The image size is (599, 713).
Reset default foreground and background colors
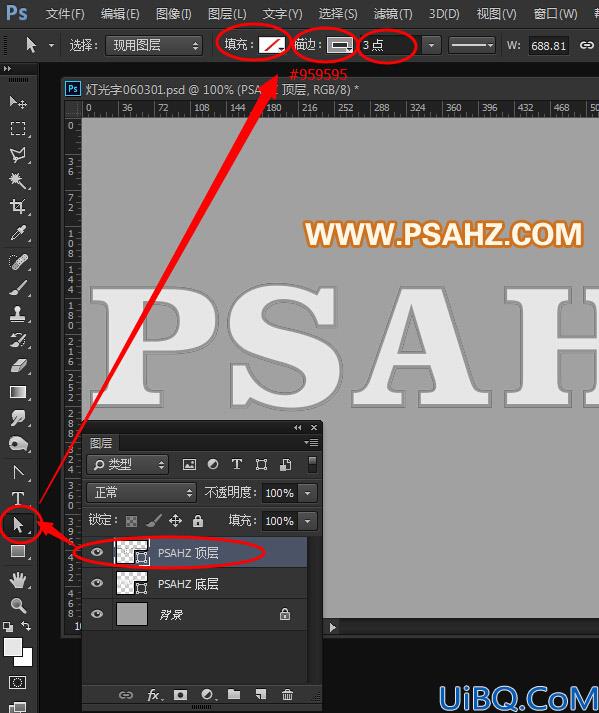[x=8, y=627]
